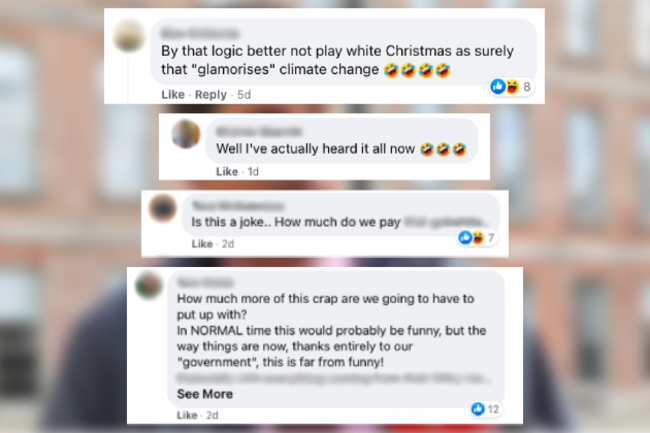This screenshot has height=433, width=650.
Task: Open the thumbs-up reaction on the white Christmas comment
Action: 497,86
